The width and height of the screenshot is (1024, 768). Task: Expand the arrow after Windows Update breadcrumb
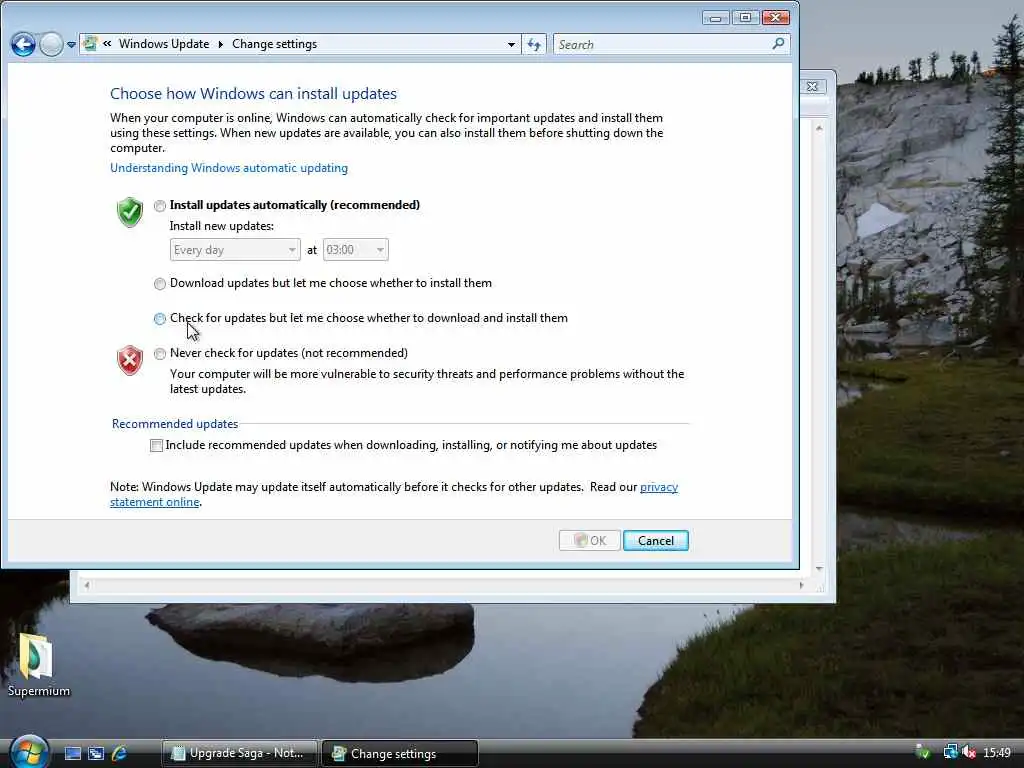point(221,44)
